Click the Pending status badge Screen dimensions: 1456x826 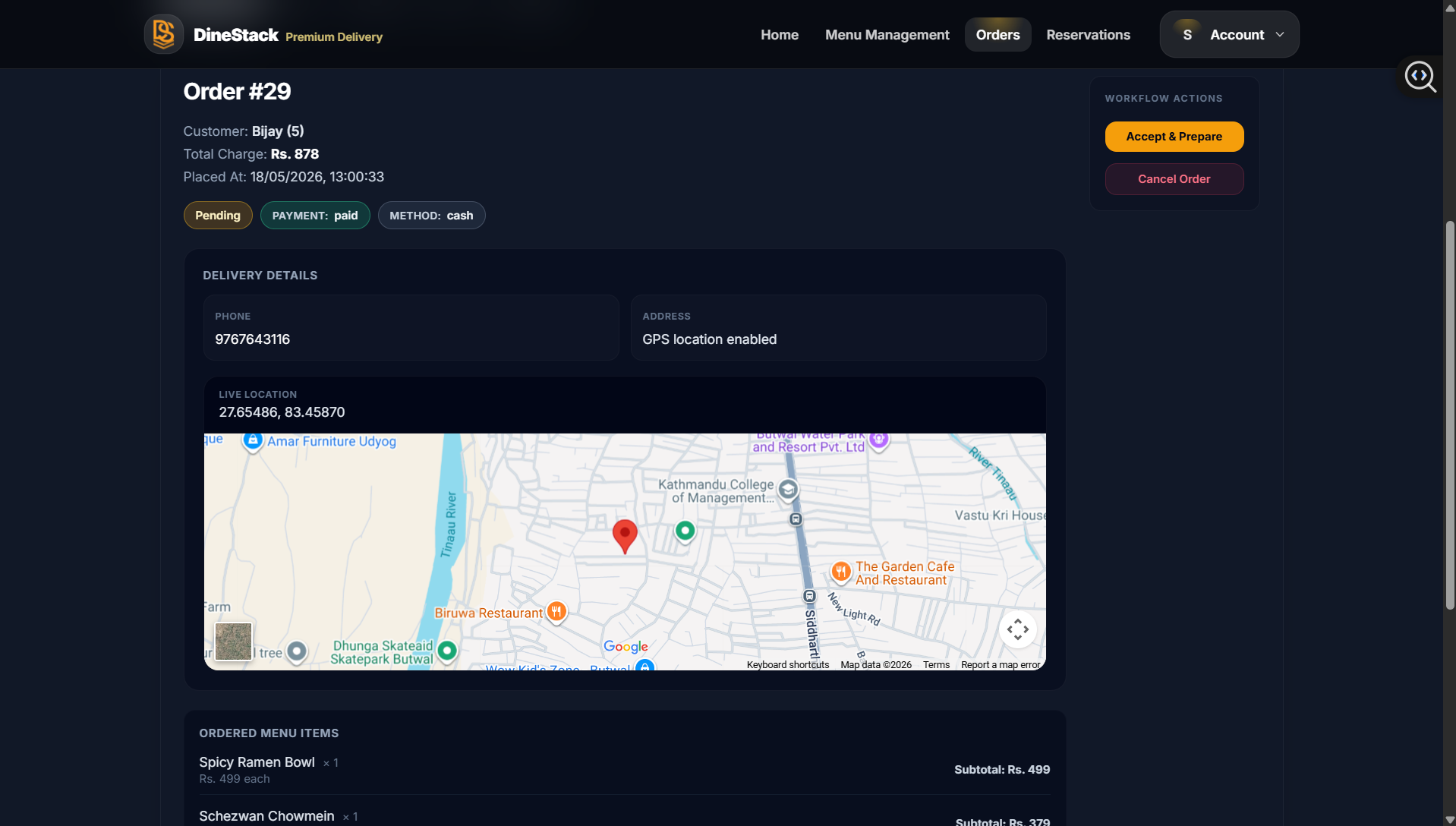tap(218, 216)
